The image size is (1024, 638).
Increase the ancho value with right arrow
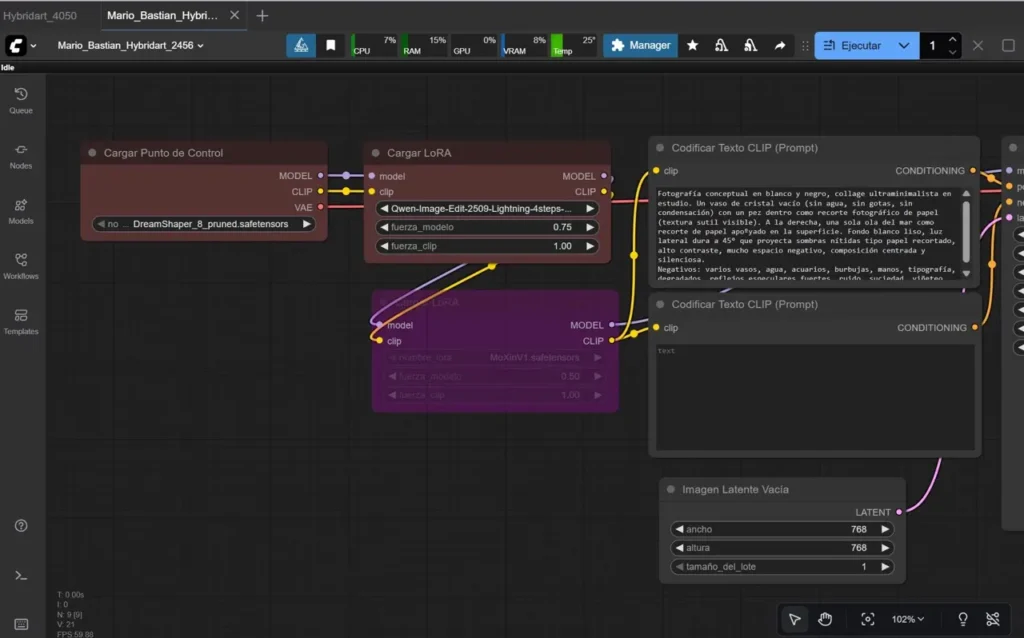(x=883, y=529)
